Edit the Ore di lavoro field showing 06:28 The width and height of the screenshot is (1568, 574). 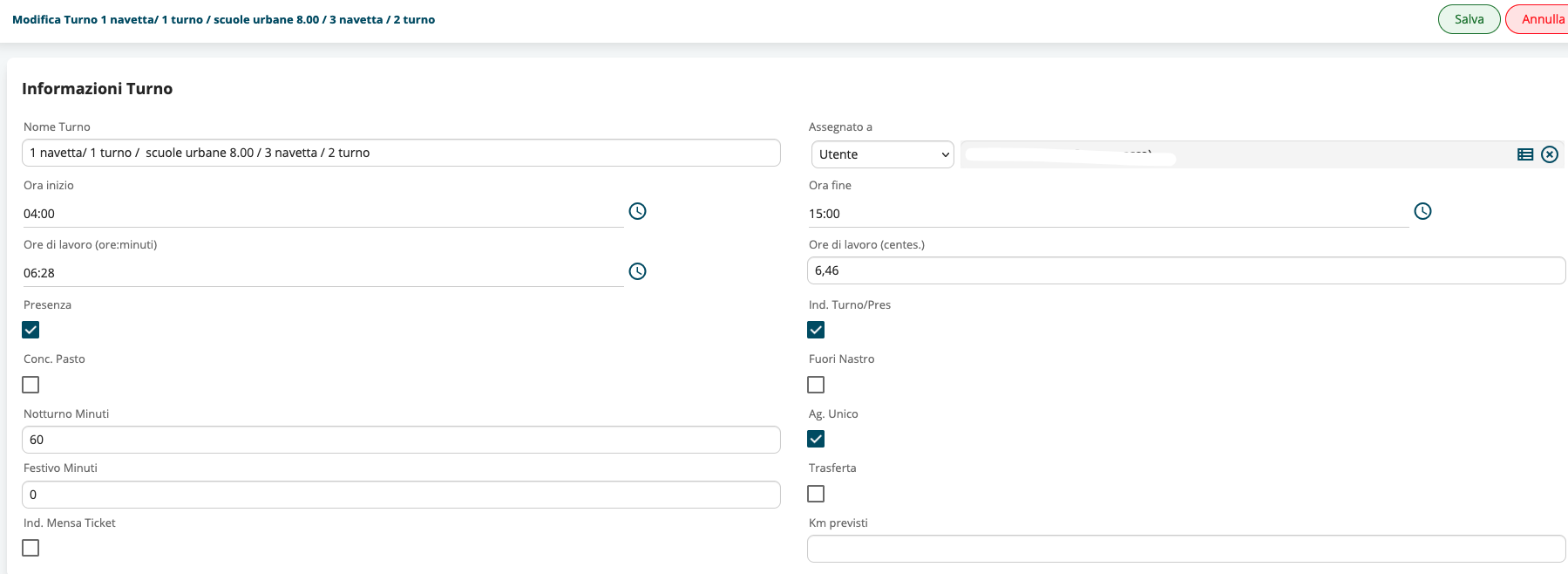[x=322, y=273]
